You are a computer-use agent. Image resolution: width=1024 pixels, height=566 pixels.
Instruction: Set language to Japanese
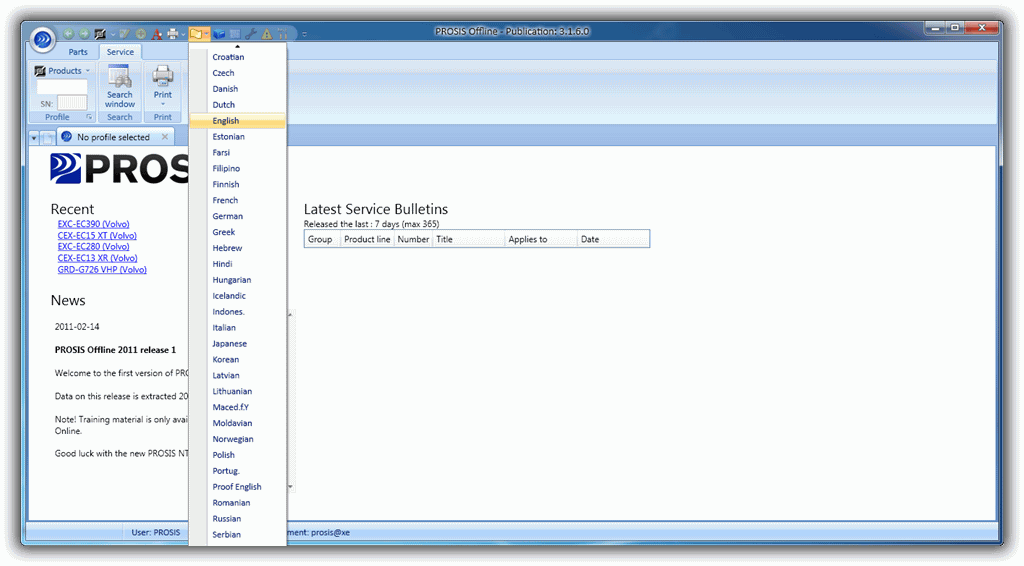[x=238, y=343]
